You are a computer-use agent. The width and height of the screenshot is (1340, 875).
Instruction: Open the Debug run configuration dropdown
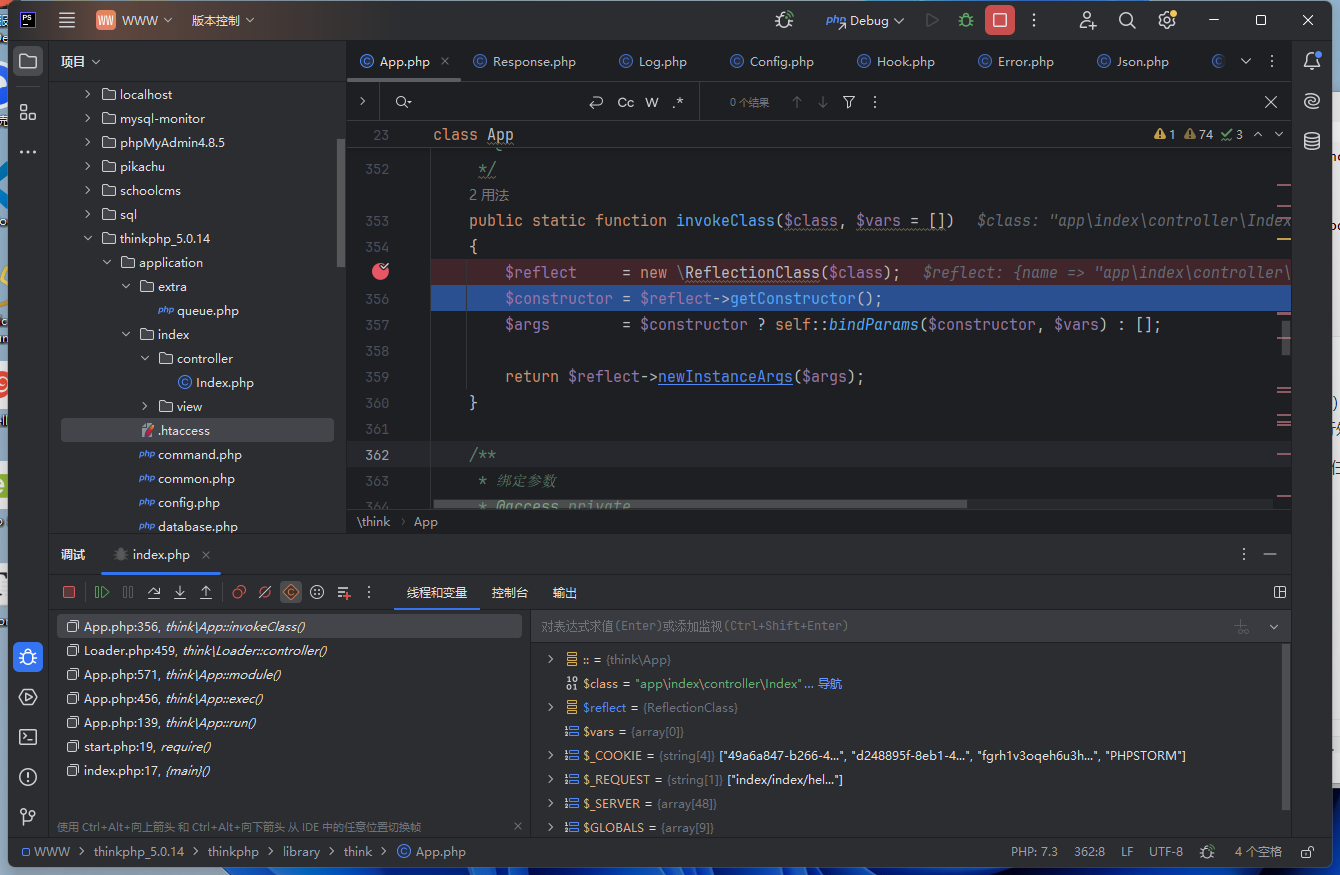tap(866, 20)
